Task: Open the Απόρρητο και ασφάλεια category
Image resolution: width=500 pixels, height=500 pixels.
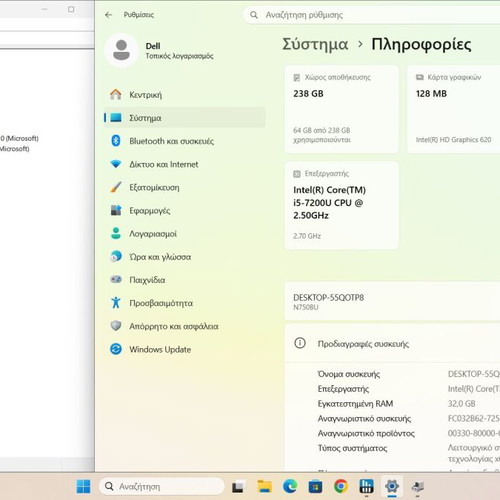Action: (x=185, y=326)
